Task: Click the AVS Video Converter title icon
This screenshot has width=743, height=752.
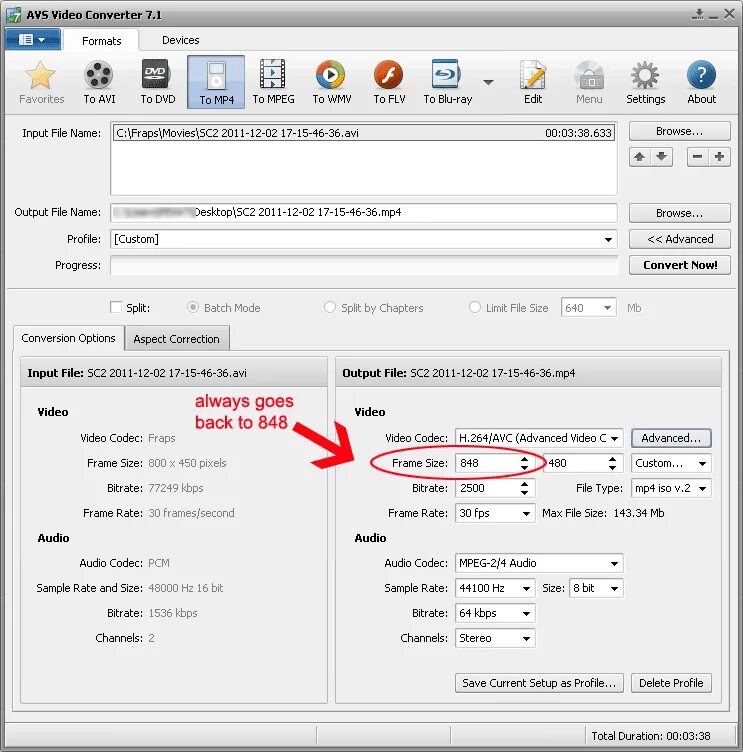Action: pos(13,14)
